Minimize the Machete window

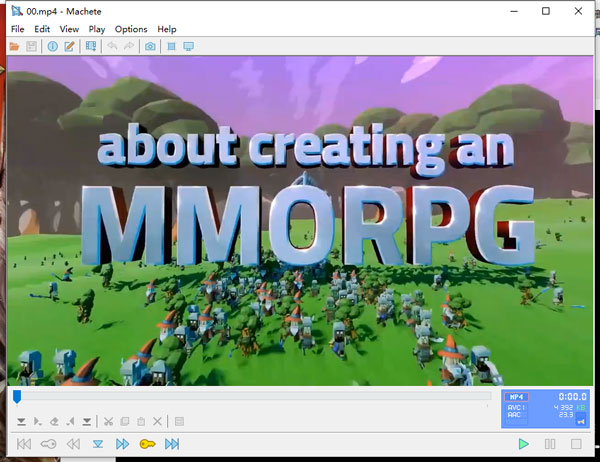pos(514,11)
